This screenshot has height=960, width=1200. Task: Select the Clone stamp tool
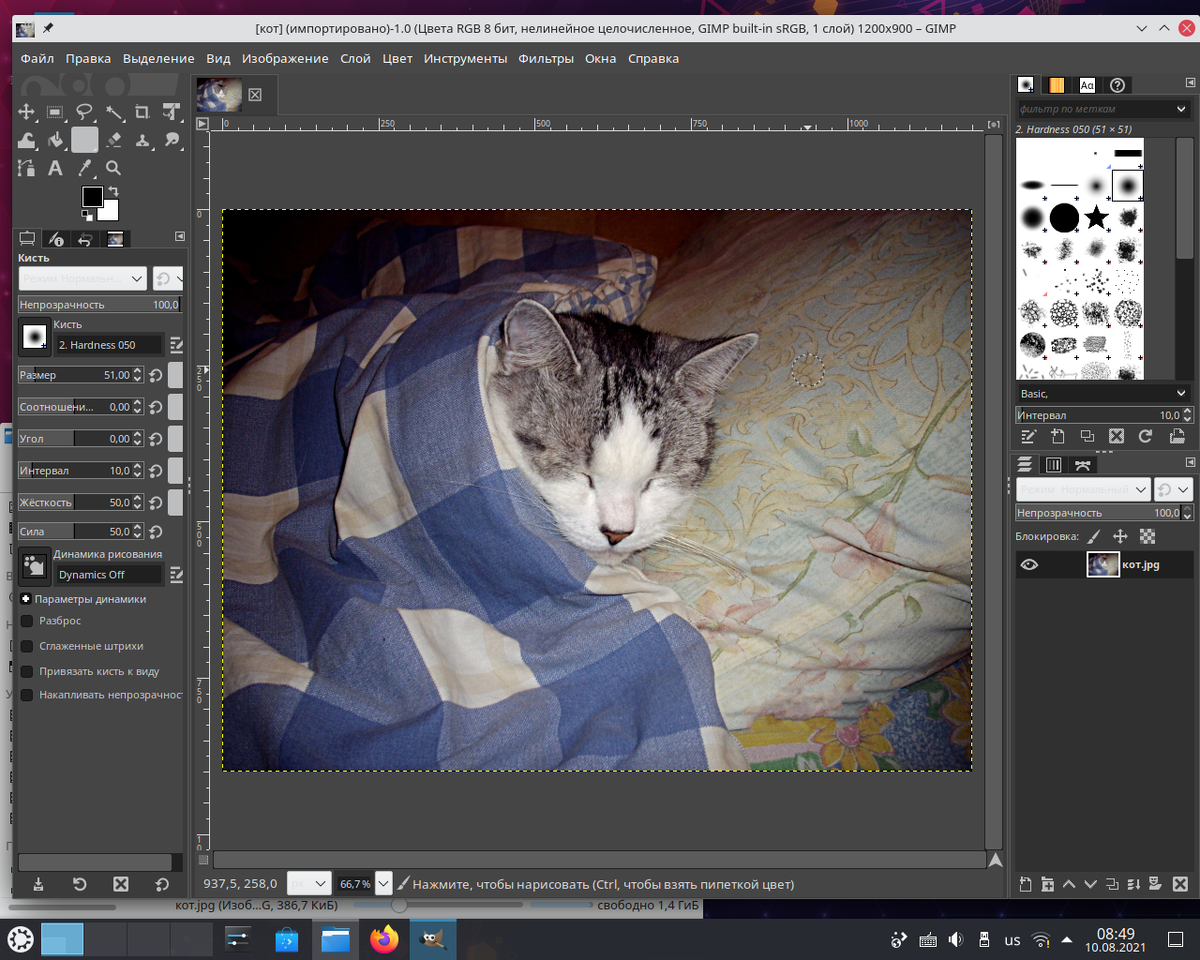tap(143, 140)
